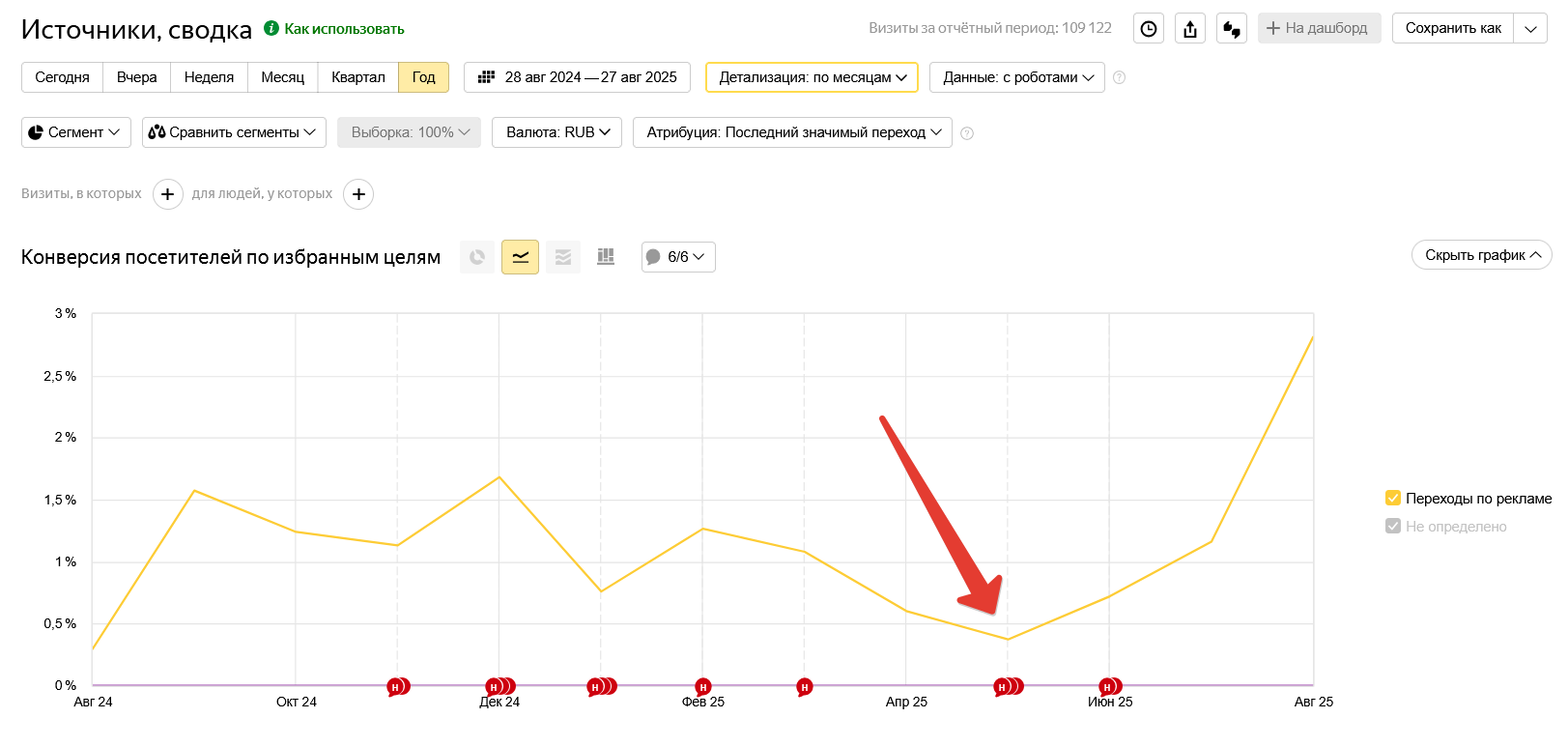Open the 6/6 annotations dropdown

pyautogui.click(x=678, y=257)
